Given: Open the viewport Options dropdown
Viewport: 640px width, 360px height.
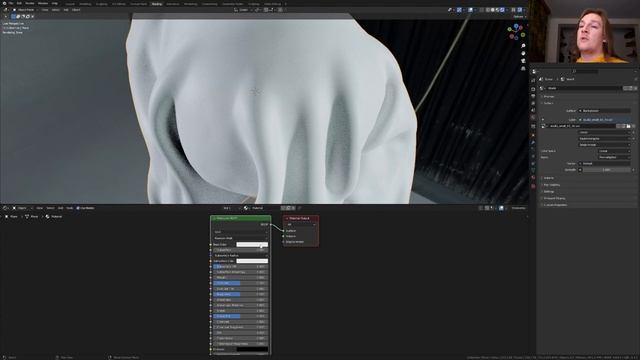Looking at the screenshot, I should 519,17.
